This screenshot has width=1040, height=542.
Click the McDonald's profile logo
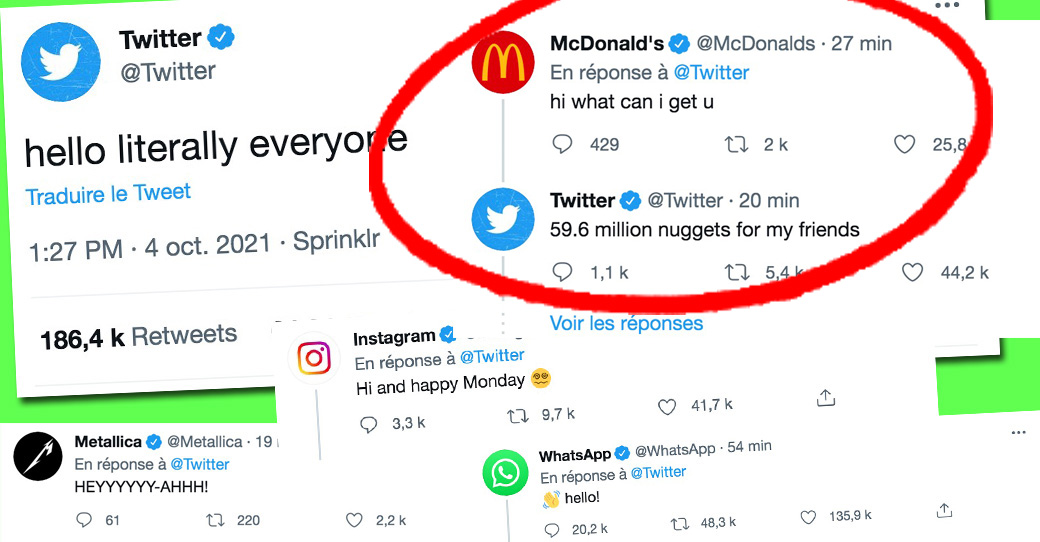[x=503, y=62]
